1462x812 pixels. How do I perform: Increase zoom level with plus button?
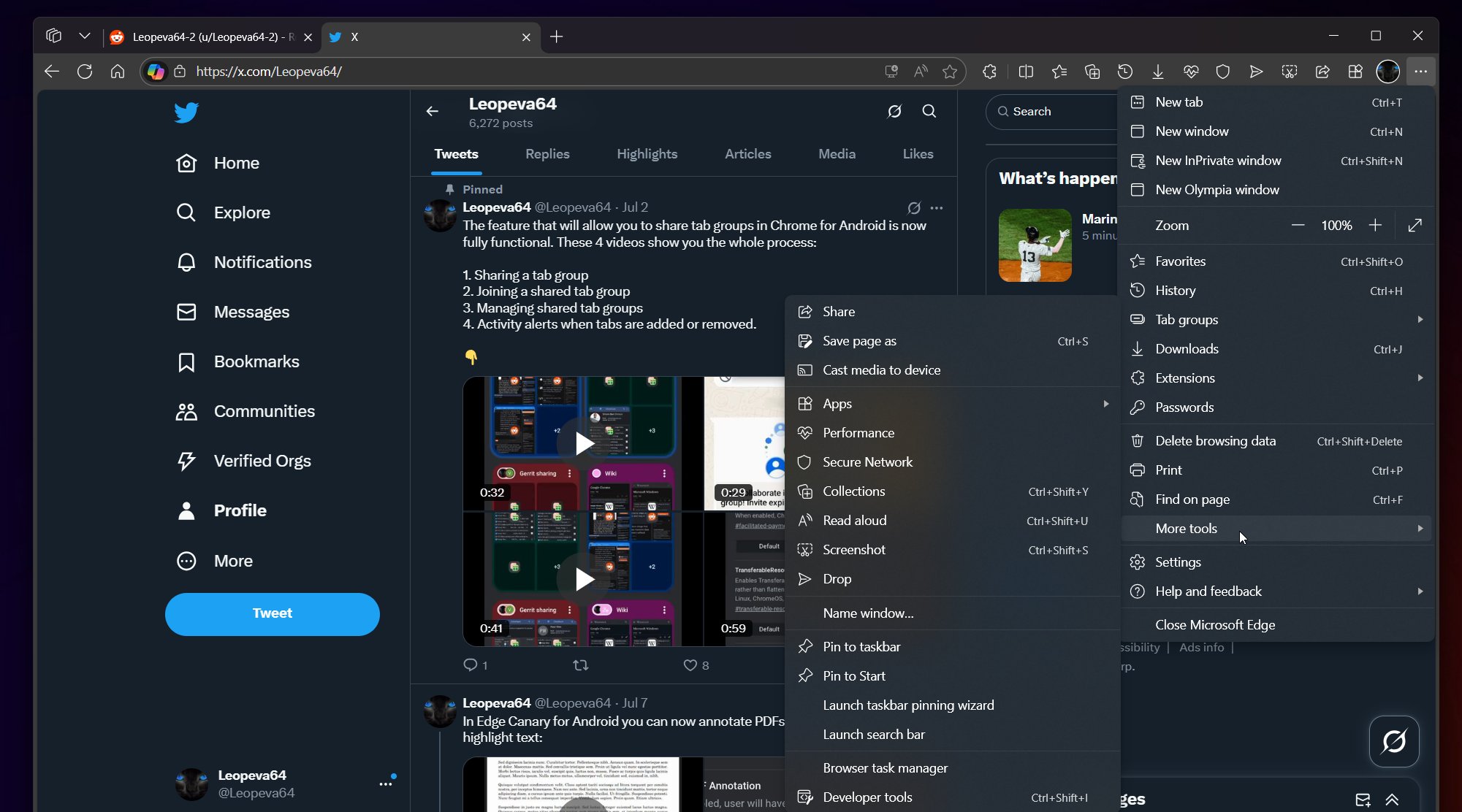click(x=1375, y=225)
